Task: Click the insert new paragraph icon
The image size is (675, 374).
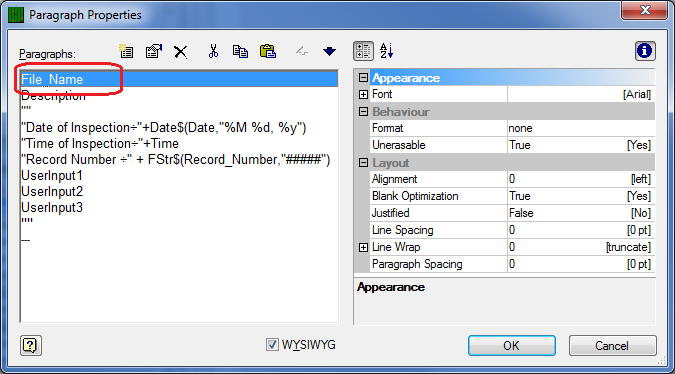Action: pyautogui.click(x=126, y=52)
